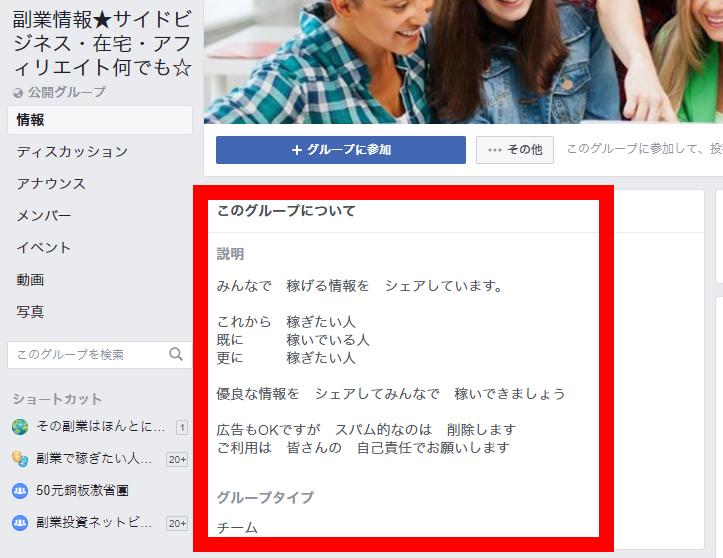Open shortcut 副業投資ネットビ
Viewport: 723px width, 558px height.
[x=94, y=522]
